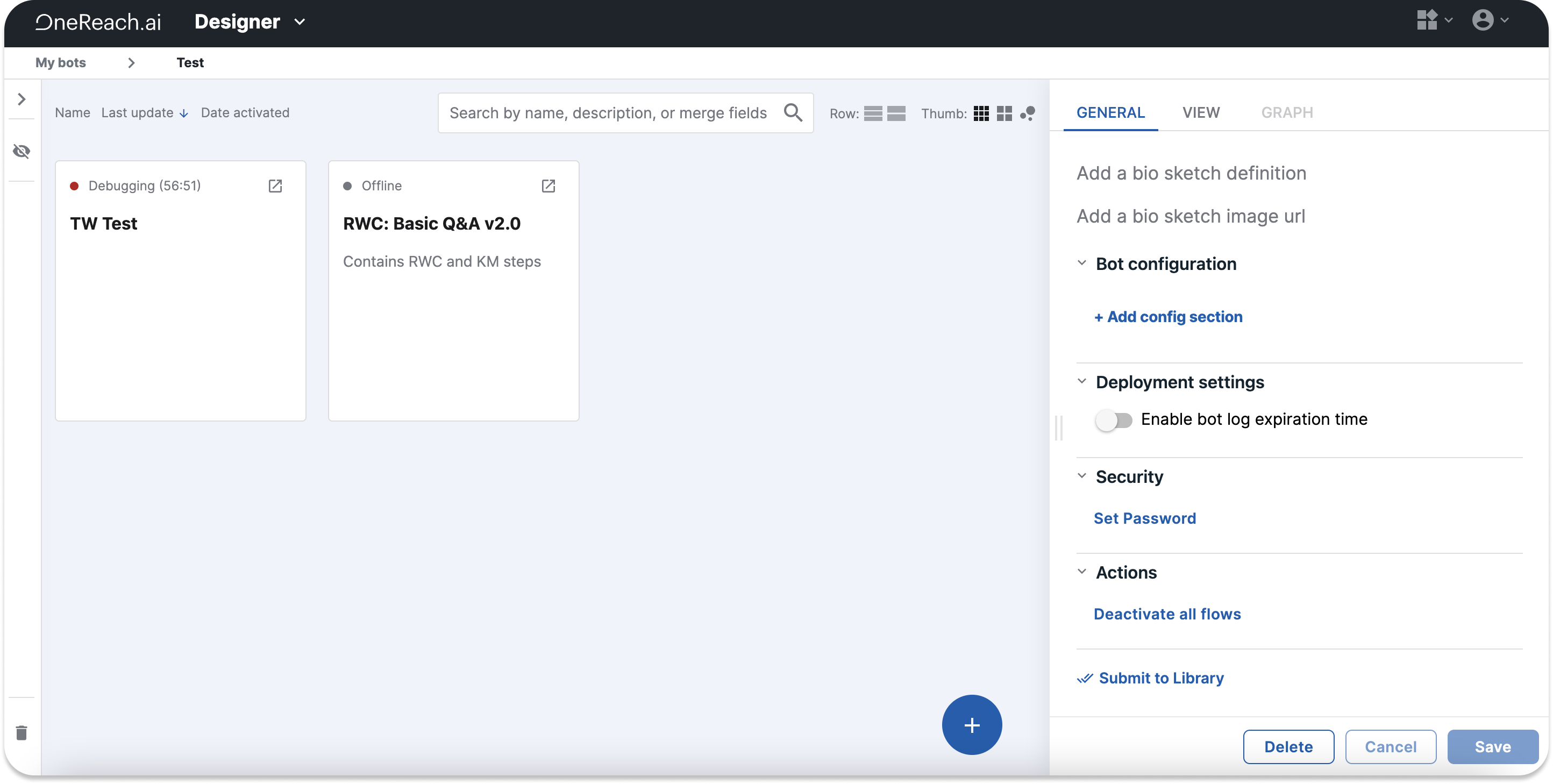This screenshot has width=1553, height=784.
Task: Toggle hidden flows visibility eye icon
Action: [x=22, y=151]
